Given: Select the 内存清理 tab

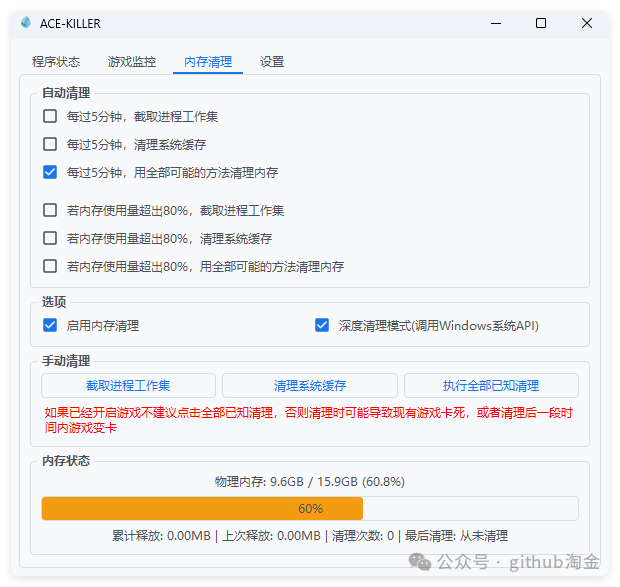Looking at the screenshot, I should [x=208, y=62].
